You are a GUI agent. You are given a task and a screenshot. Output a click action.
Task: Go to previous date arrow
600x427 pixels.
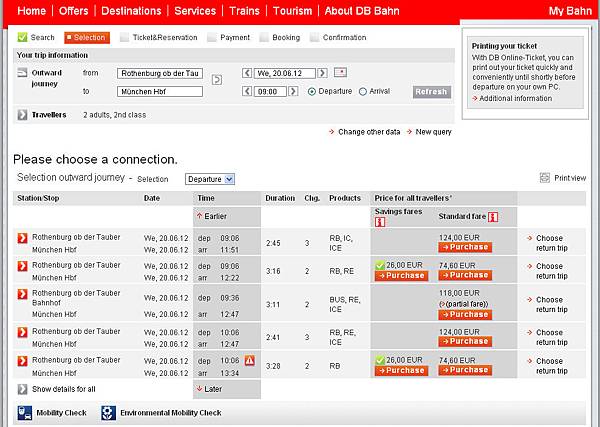pyautogui.click(x=247, y=73)
